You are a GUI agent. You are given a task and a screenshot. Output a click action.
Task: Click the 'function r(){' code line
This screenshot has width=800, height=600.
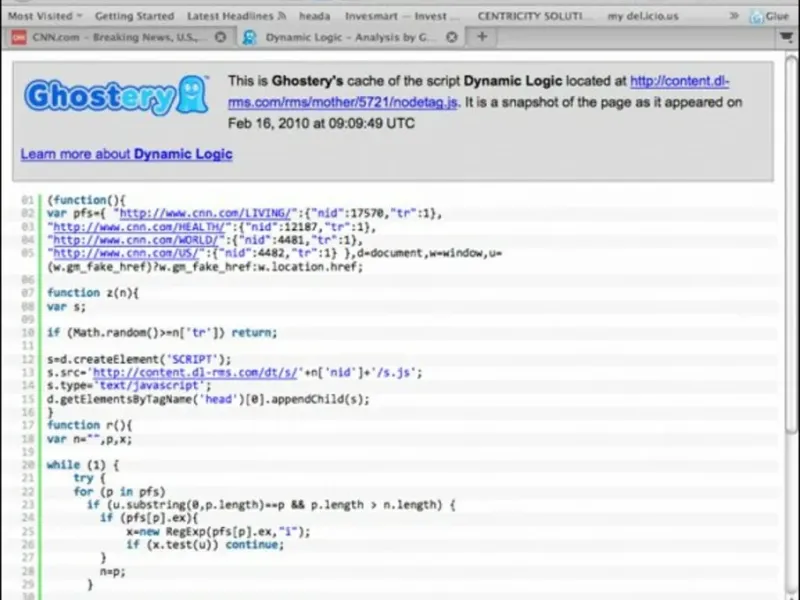coord(89,426)
